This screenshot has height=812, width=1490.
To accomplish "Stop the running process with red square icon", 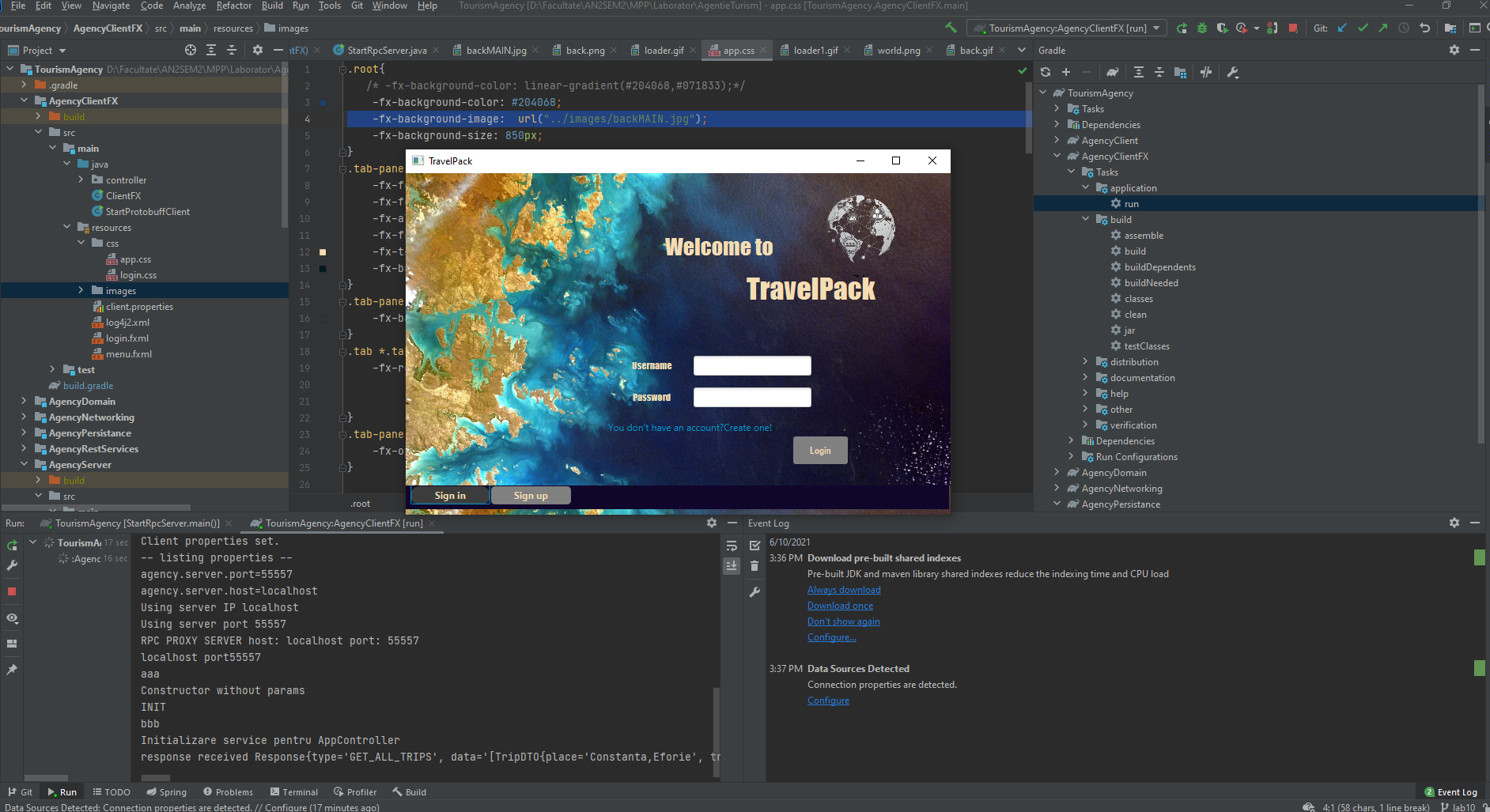I will [1294, 28].
